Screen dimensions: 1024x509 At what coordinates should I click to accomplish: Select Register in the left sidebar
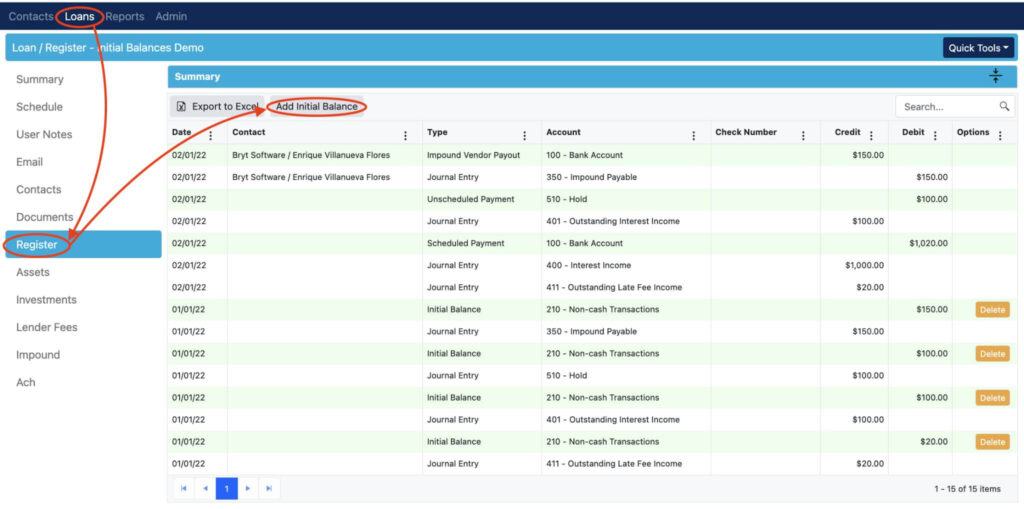point(84,244)
